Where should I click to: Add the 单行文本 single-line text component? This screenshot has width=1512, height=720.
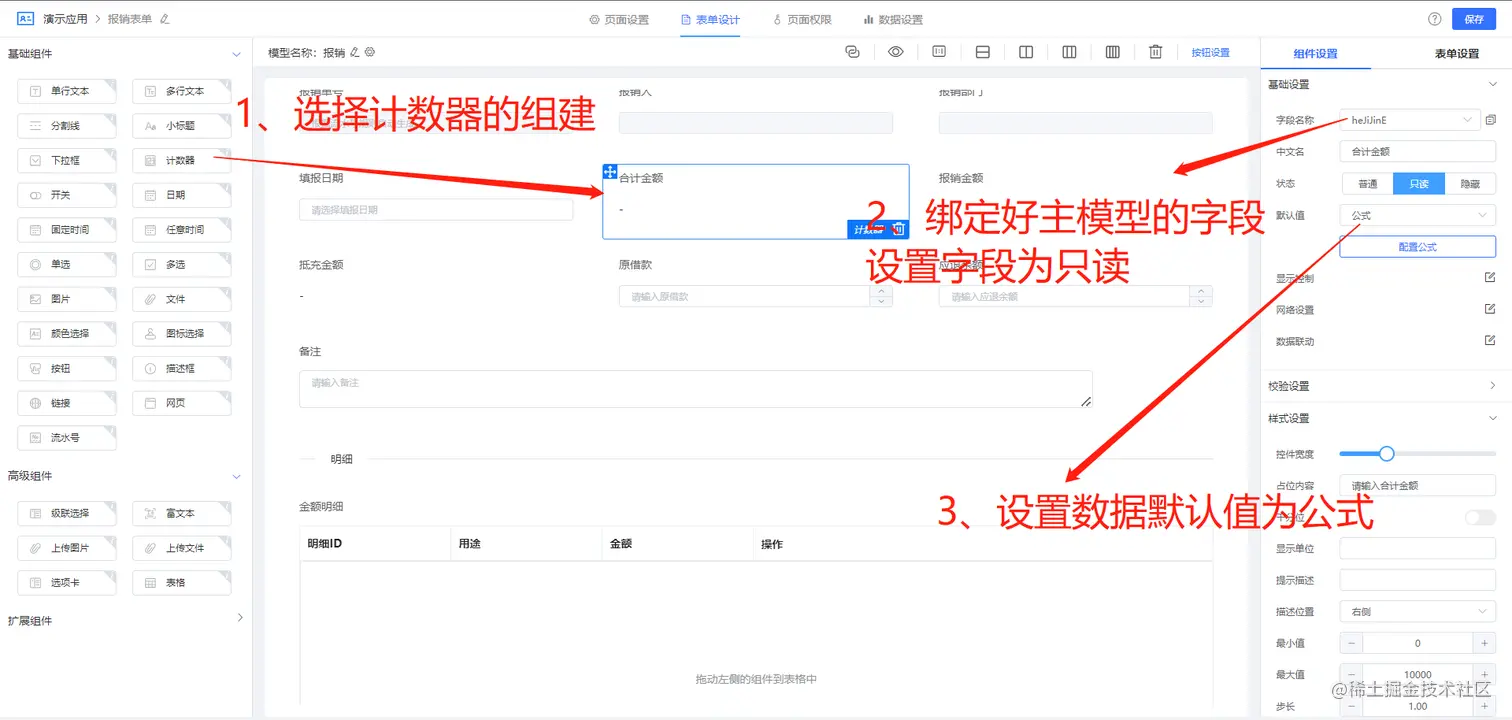pos(66,91)
